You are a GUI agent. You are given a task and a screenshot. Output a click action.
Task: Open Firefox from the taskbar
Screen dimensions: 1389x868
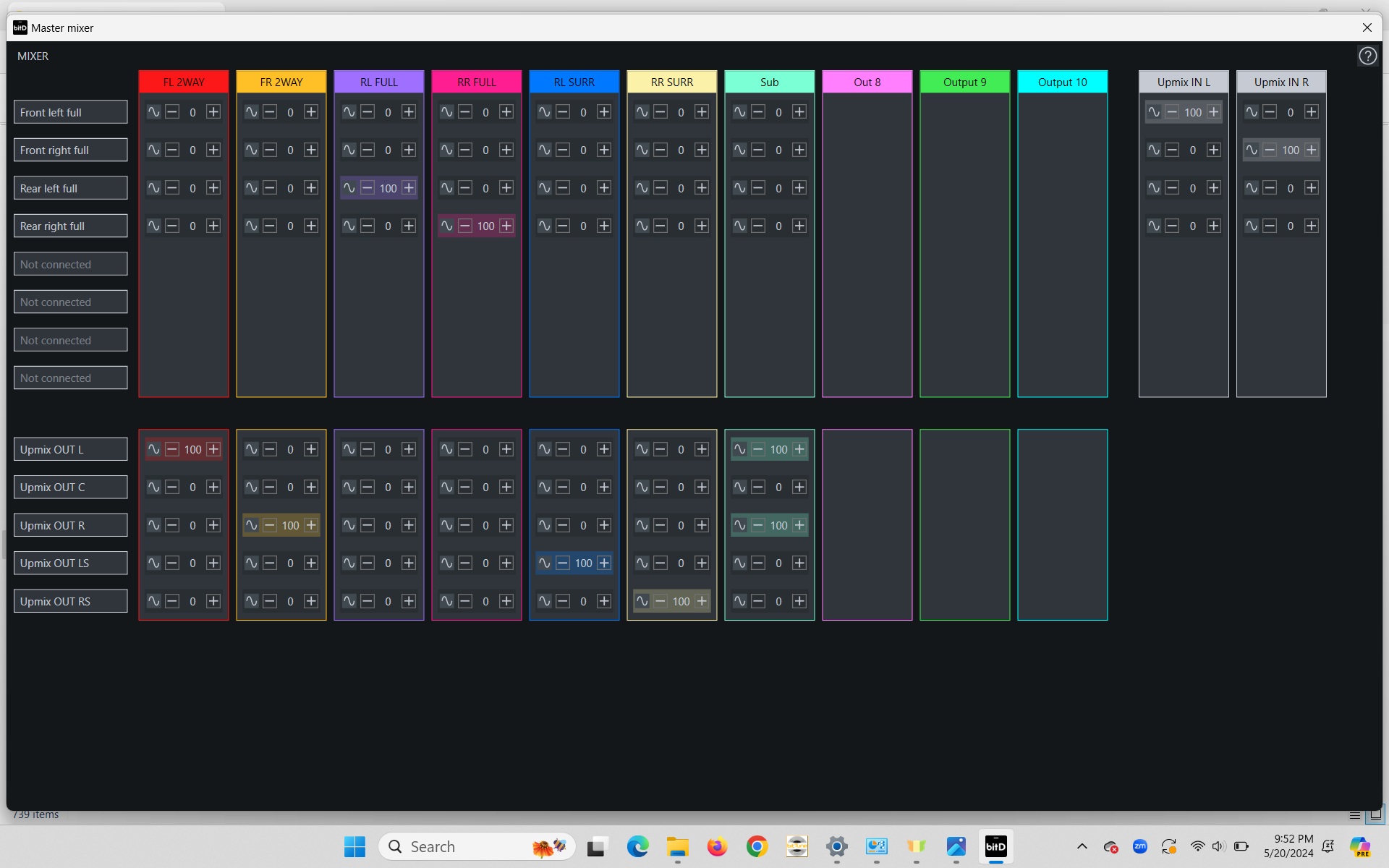(717, 846)
